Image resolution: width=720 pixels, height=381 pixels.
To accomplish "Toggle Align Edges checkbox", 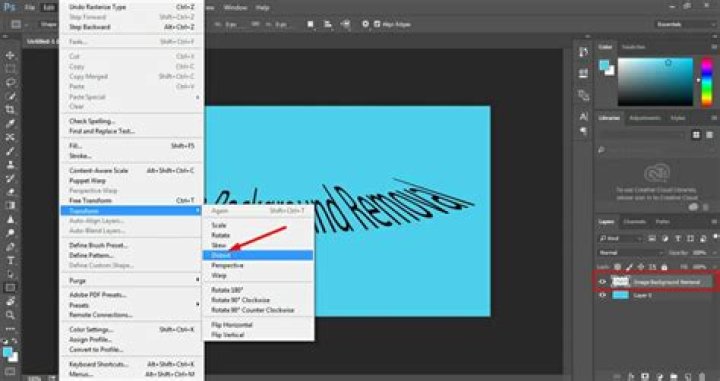I will (377, 24).
